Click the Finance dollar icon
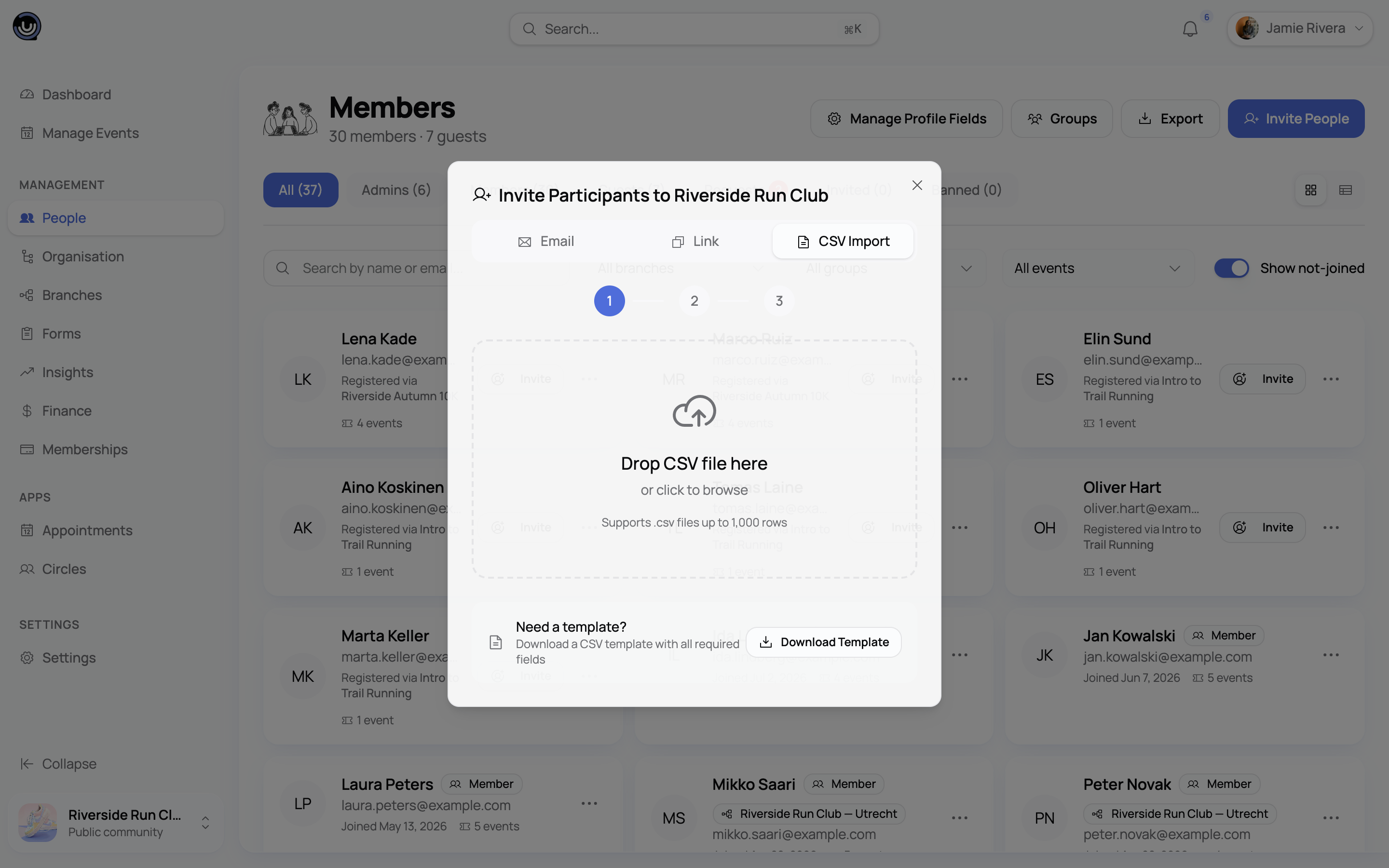The height and width of the screenshot is (868, 1389). 27,411
